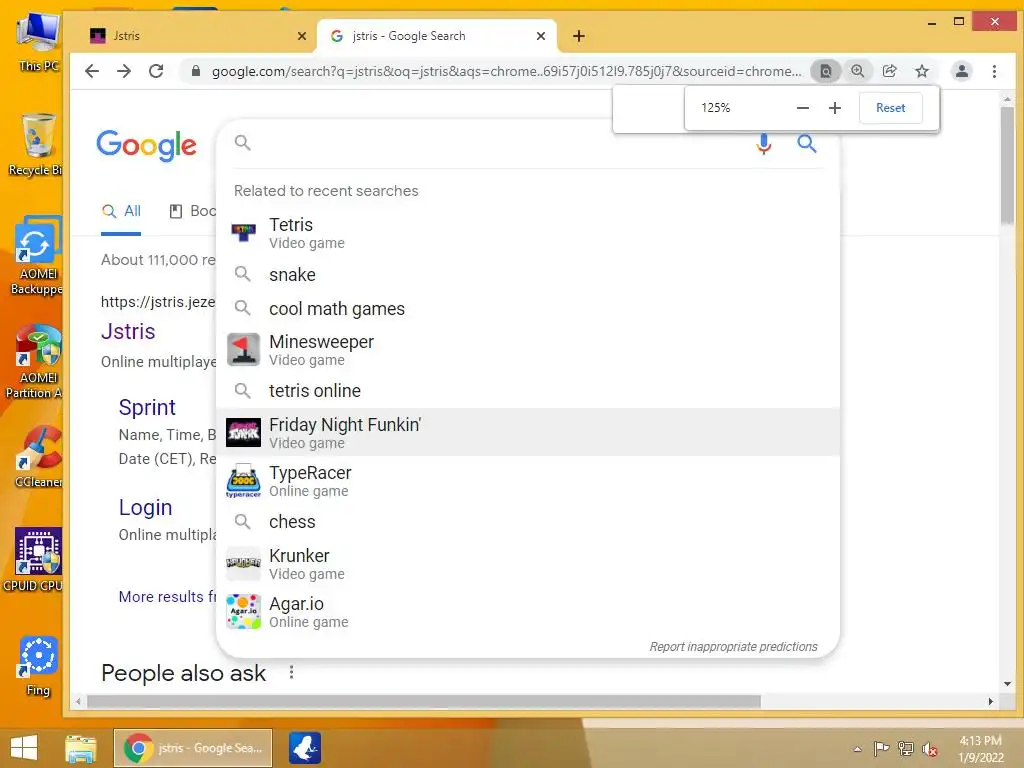Viewport: 1024px width, 768px height.
Task: Reload the page with the refresh icon
Action: point(156,71)
